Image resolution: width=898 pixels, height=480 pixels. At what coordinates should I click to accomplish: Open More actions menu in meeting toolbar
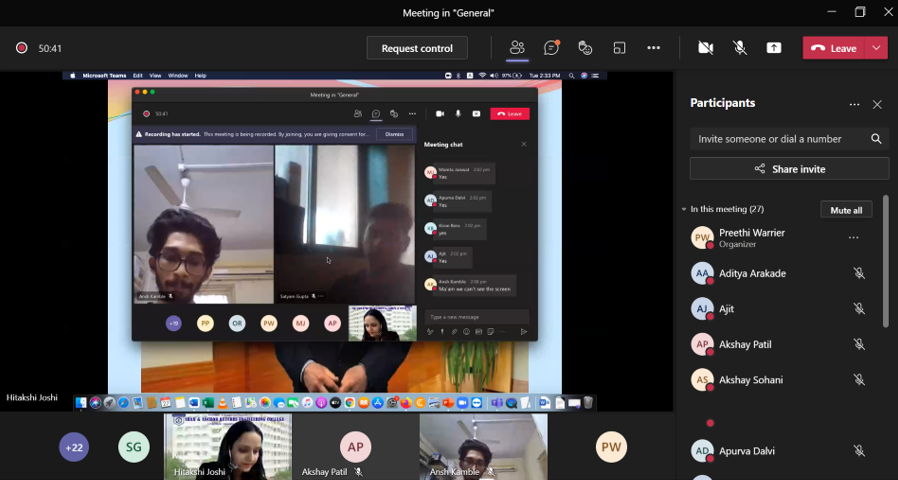[x=653, y=48]
